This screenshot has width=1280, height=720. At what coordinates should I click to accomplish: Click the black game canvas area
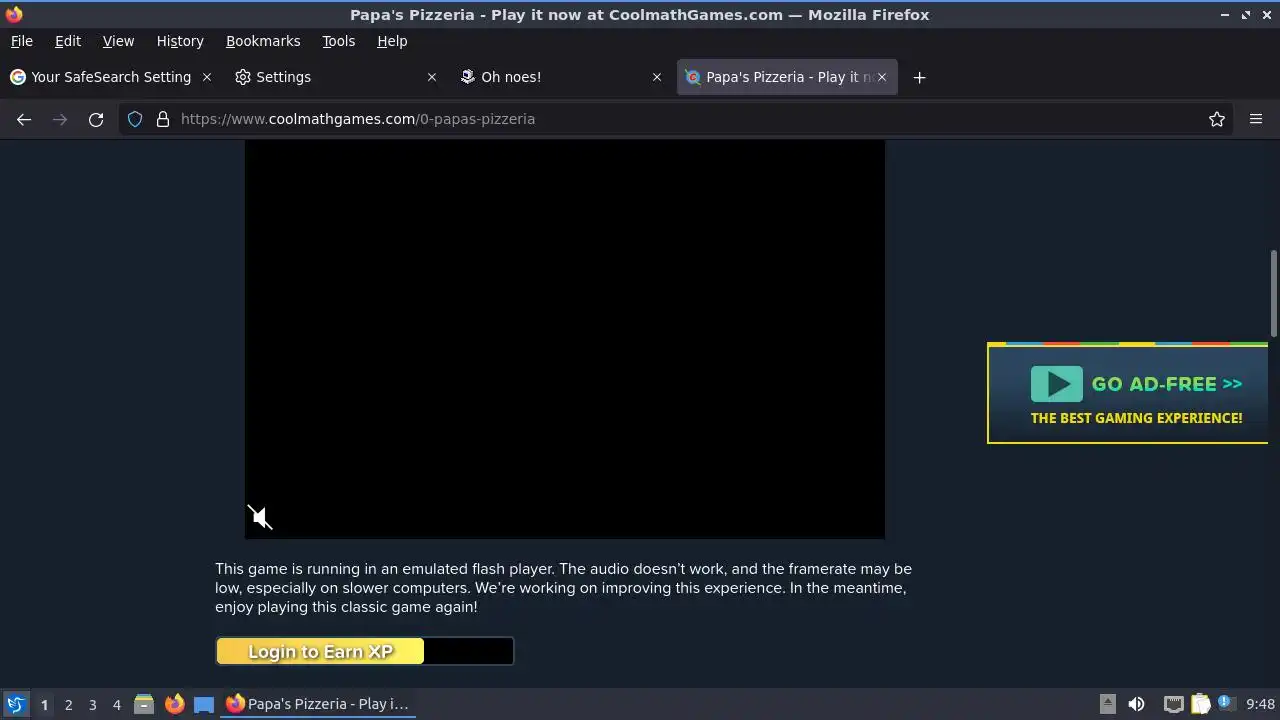pos(565,339)
